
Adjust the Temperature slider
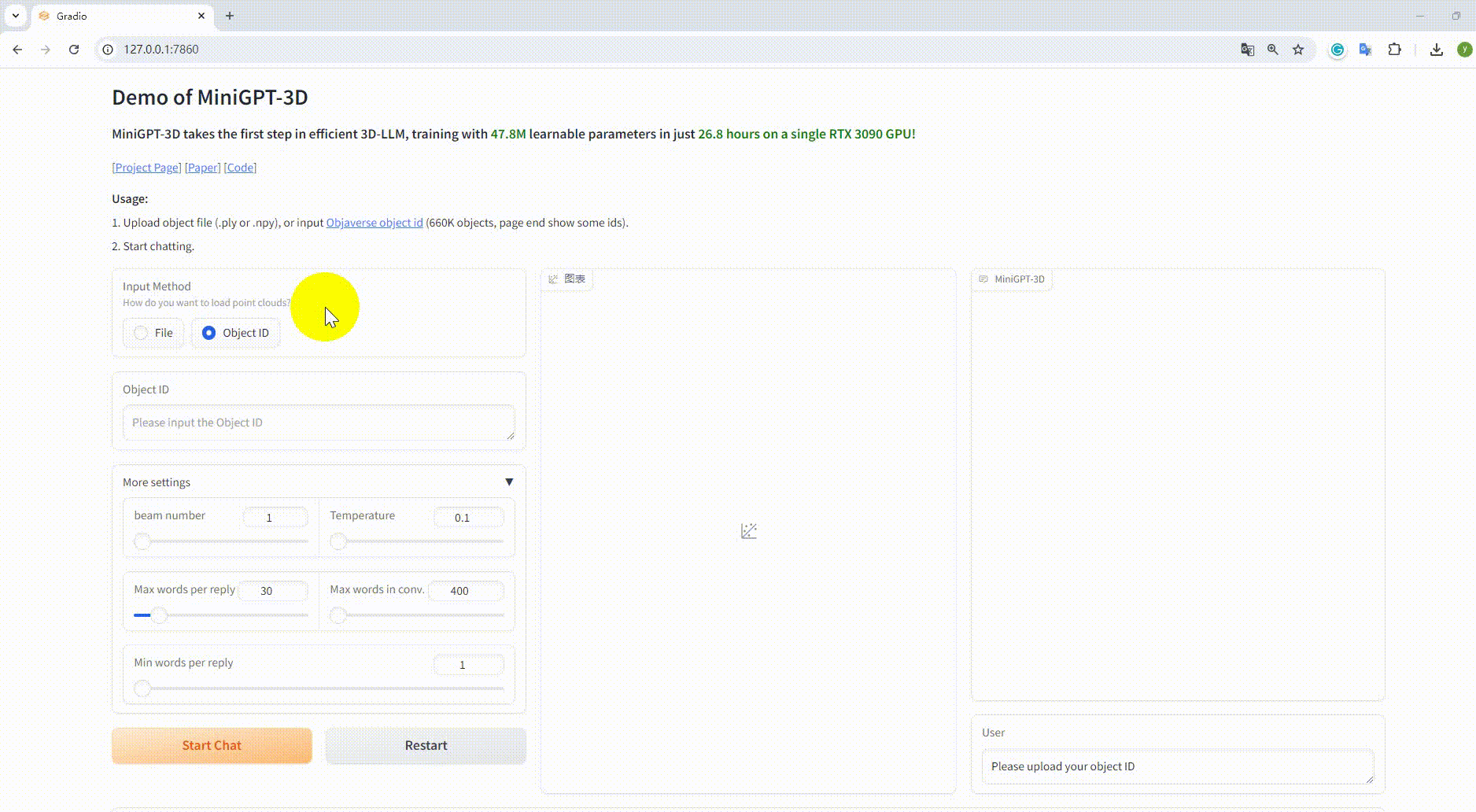[417, 541]
